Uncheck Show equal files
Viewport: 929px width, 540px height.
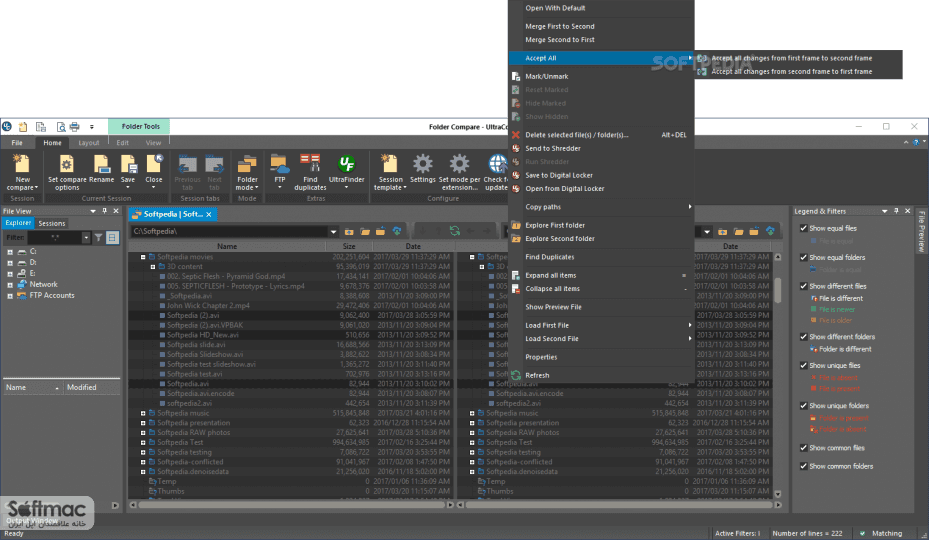point(803,228)
